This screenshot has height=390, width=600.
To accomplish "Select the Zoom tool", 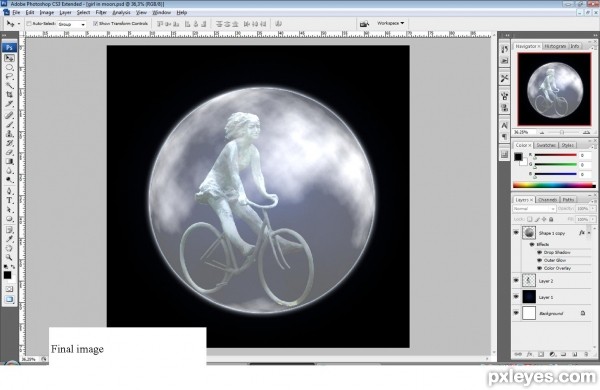I will click(9, 258).
